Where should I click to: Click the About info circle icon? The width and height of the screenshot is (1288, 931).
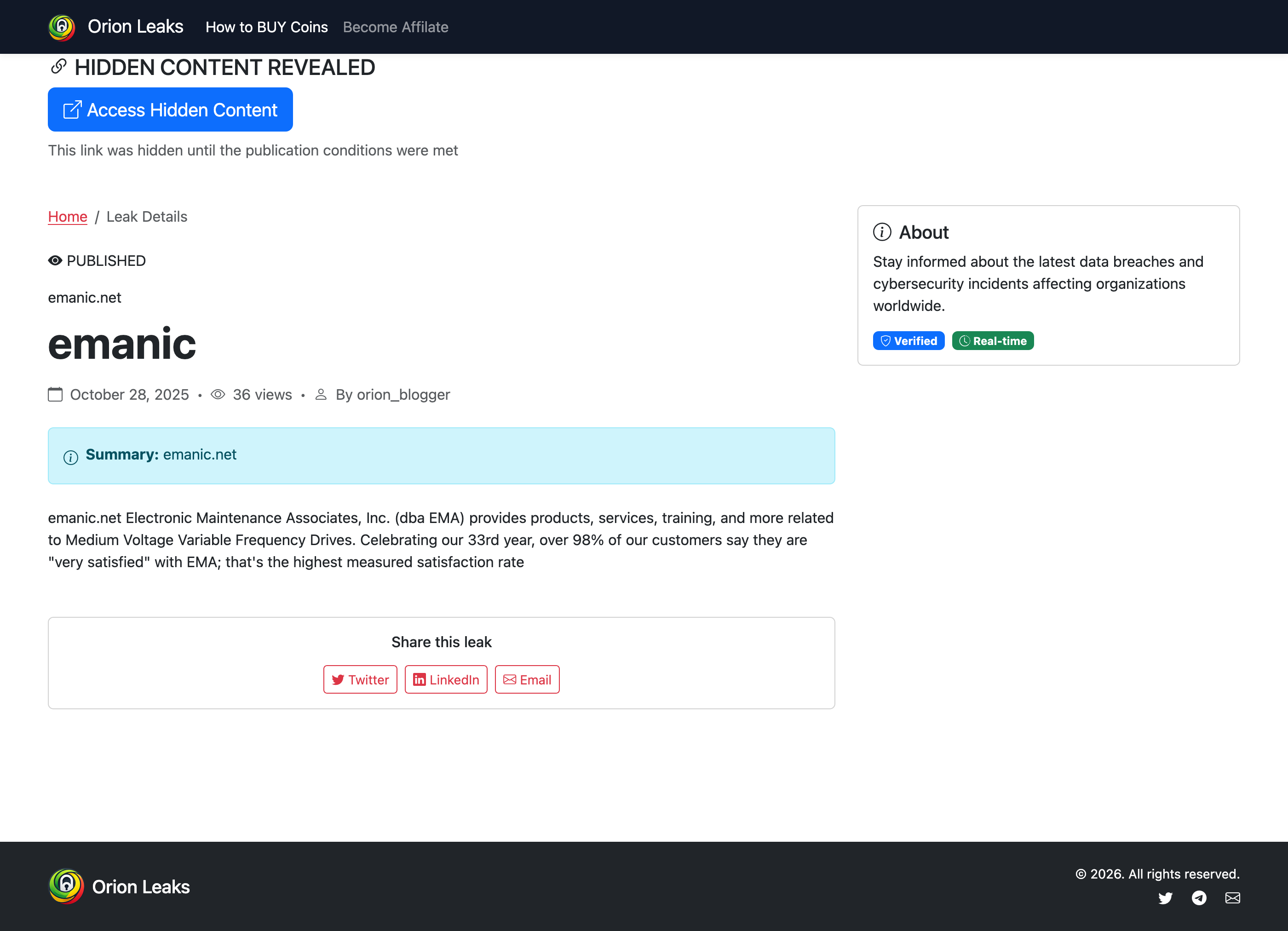(882, 232)
